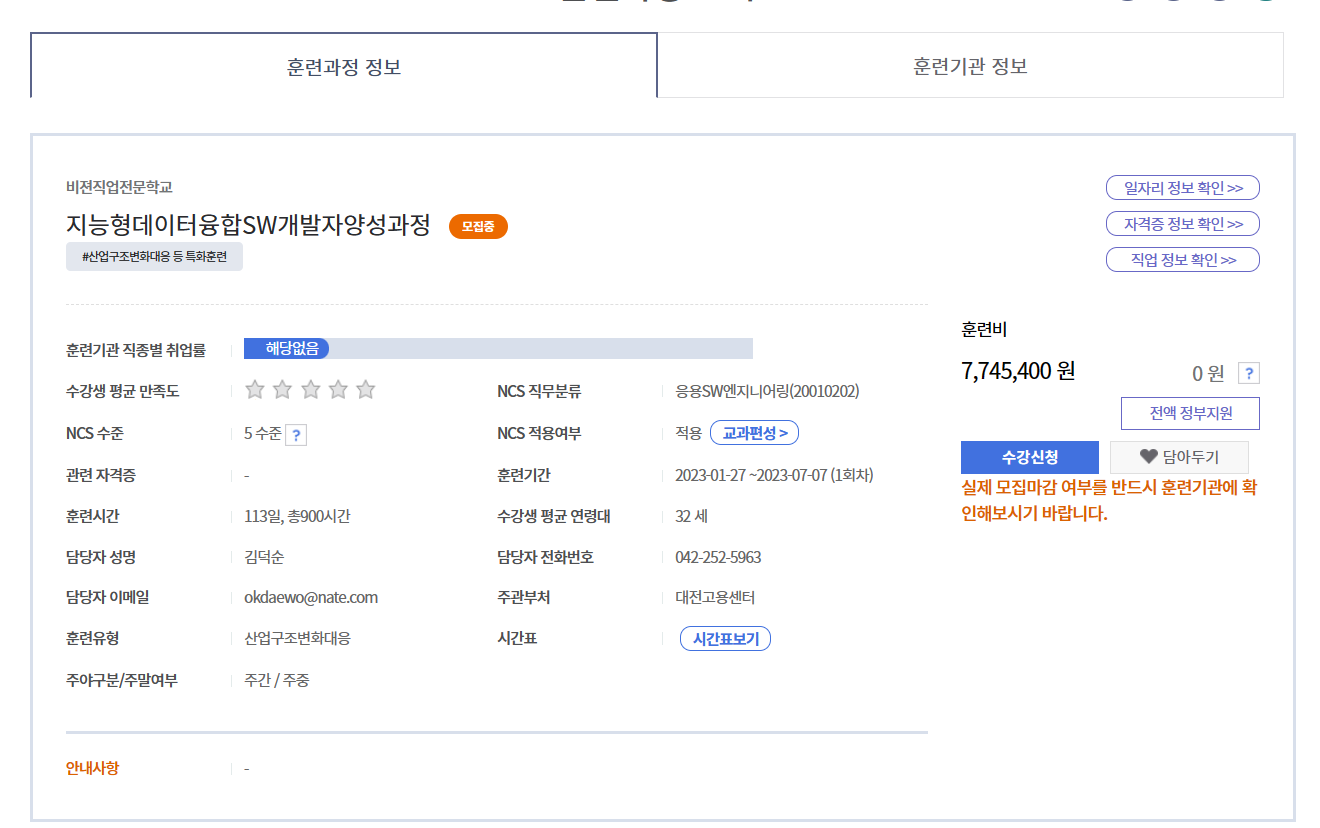The height and width of the screenshot is (828, 1320).
Task: Click email okdaewo@nate.com
Action: [311, 598]
